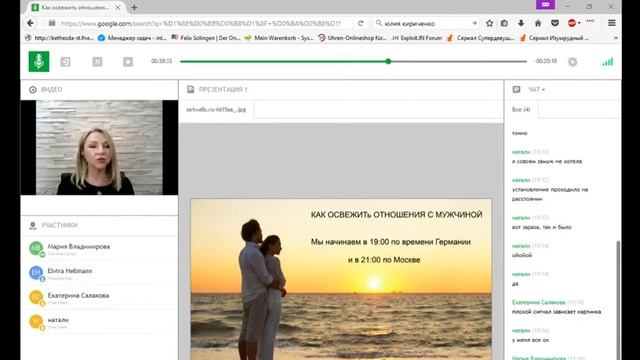The image size is (640, 360).
Task: Expand the adblock icon dropdown arrow
Action: (x=579, y=23)
